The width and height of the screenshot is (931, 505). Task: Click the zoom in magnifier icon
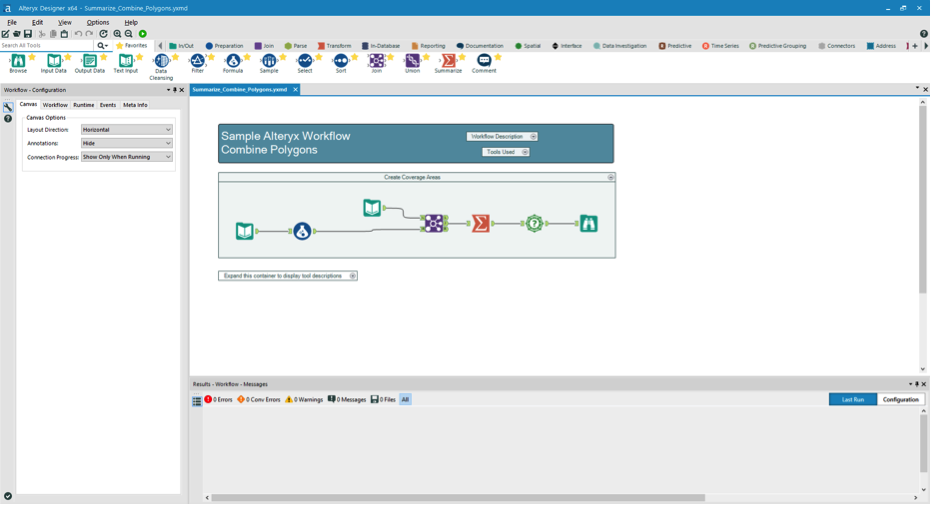coord(118,34)
